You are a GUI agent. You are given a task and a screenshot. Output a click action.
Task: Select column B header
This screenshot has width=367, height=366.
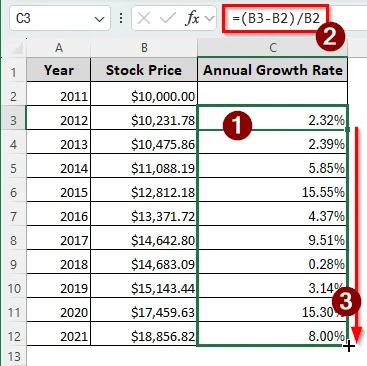pyautogui.click(x=144, y=48)
